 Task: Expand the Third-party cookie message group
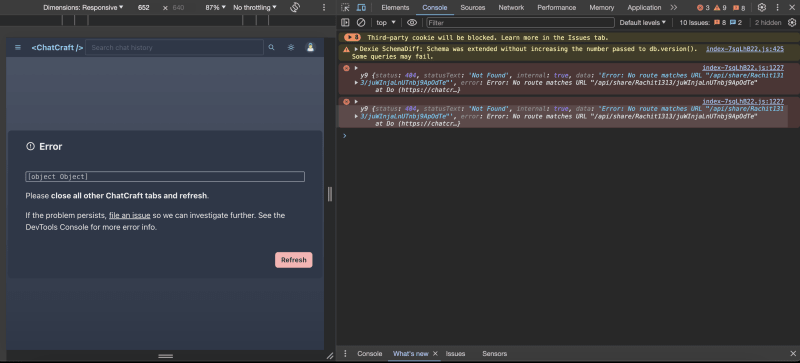point(353,37)
